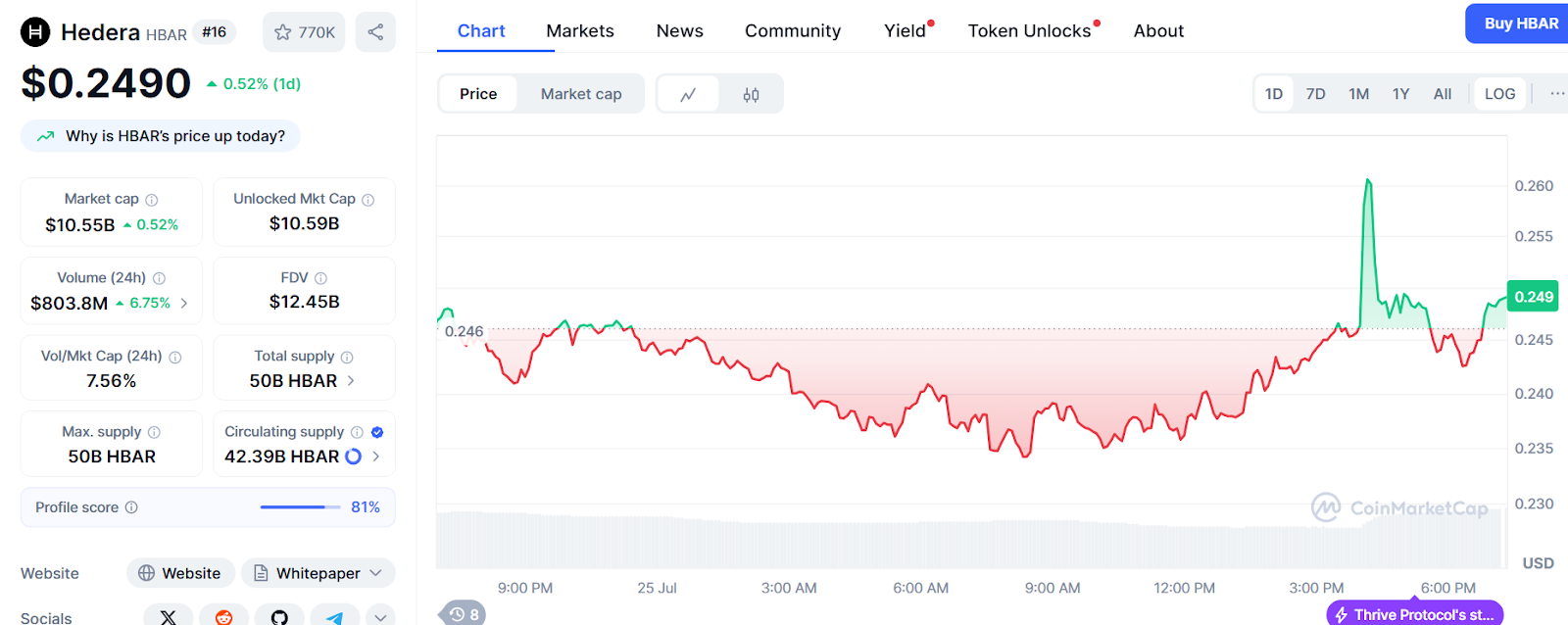Click the Profile score progress bar
The height and width of the screenshot is (625, 1568).
click(301, 507)
